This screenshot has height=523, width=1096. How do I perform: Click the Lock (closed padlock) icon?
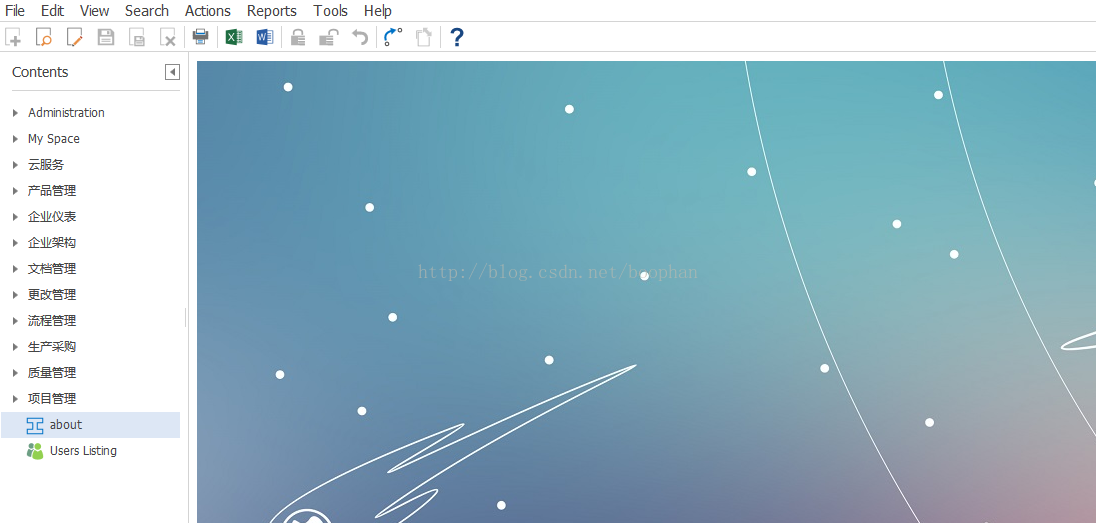pos(298,37)
